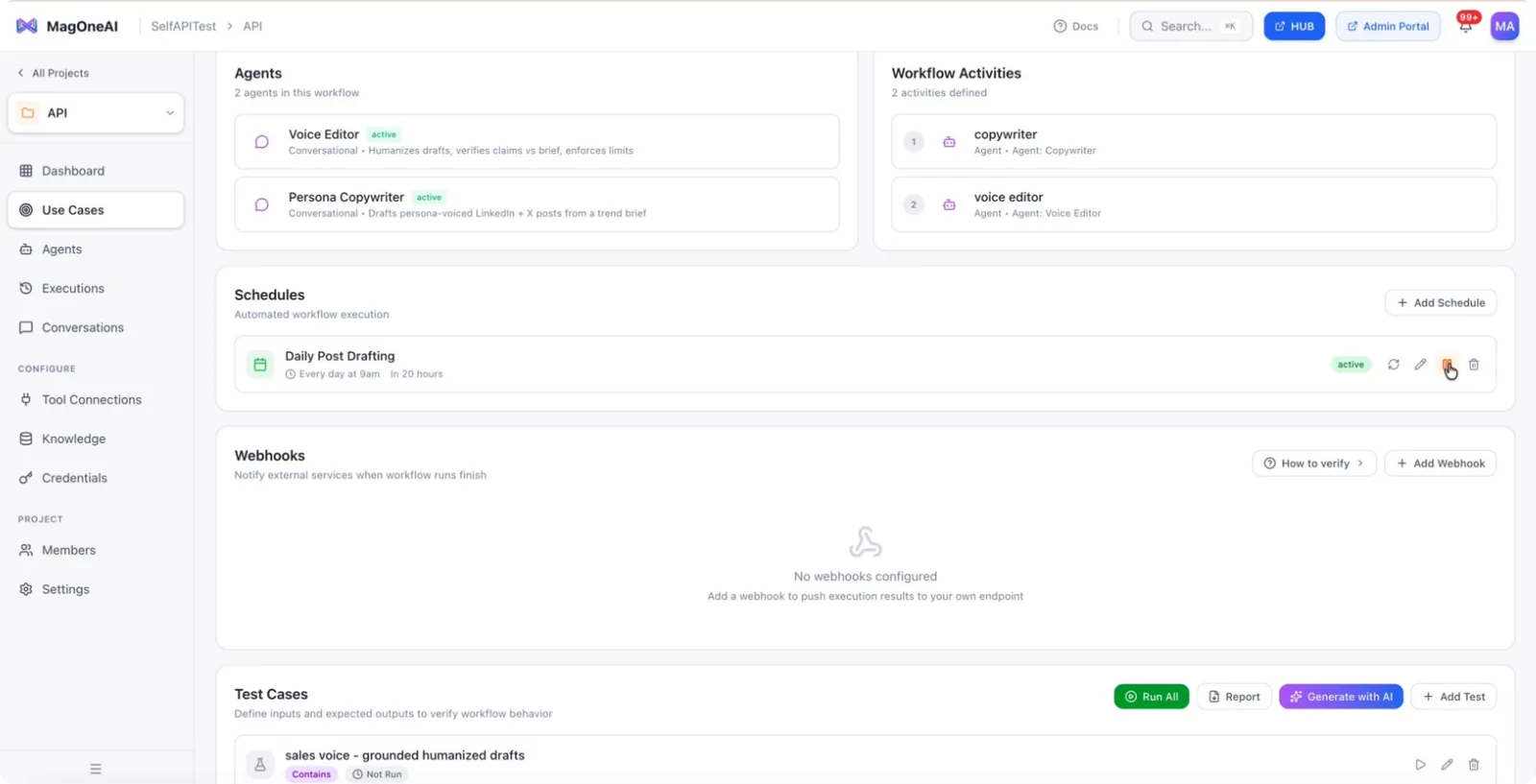Delete the Daily Post Drafting schedule
The width and height of the screenshot is (1536, 784).
pos(1474,365)
